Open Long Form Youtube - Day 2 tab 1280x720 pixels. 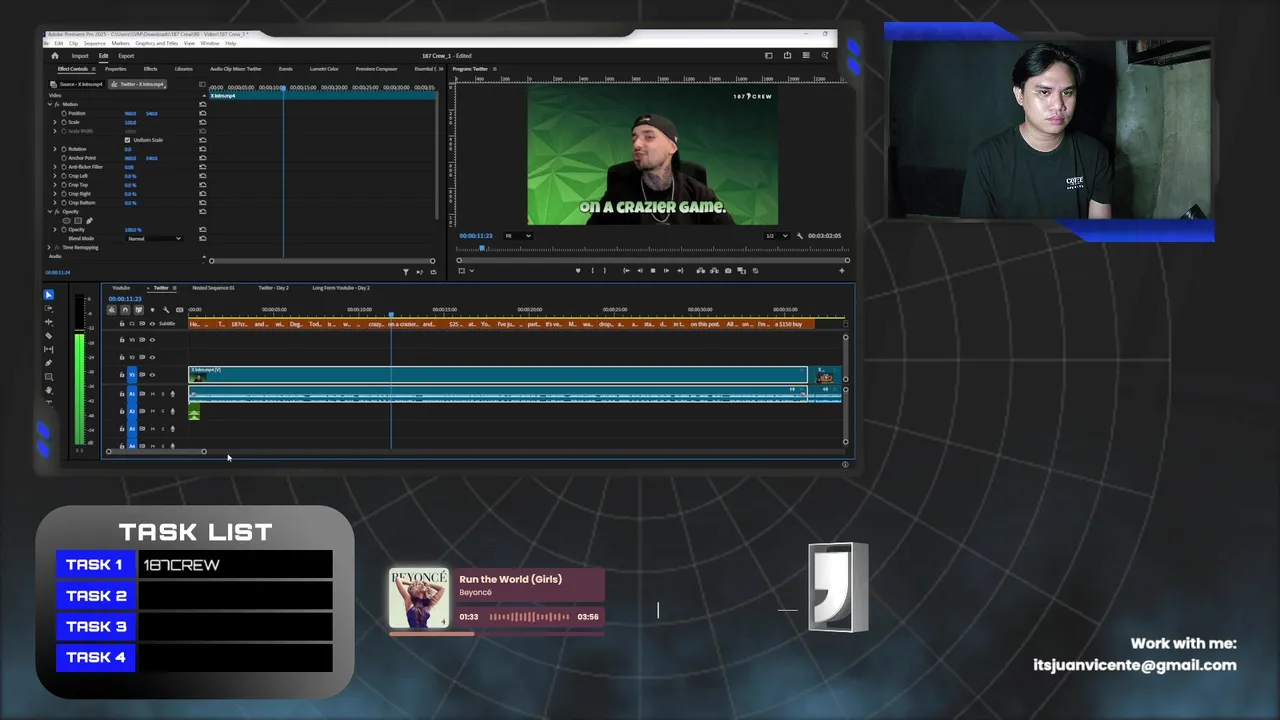(340, 288)
